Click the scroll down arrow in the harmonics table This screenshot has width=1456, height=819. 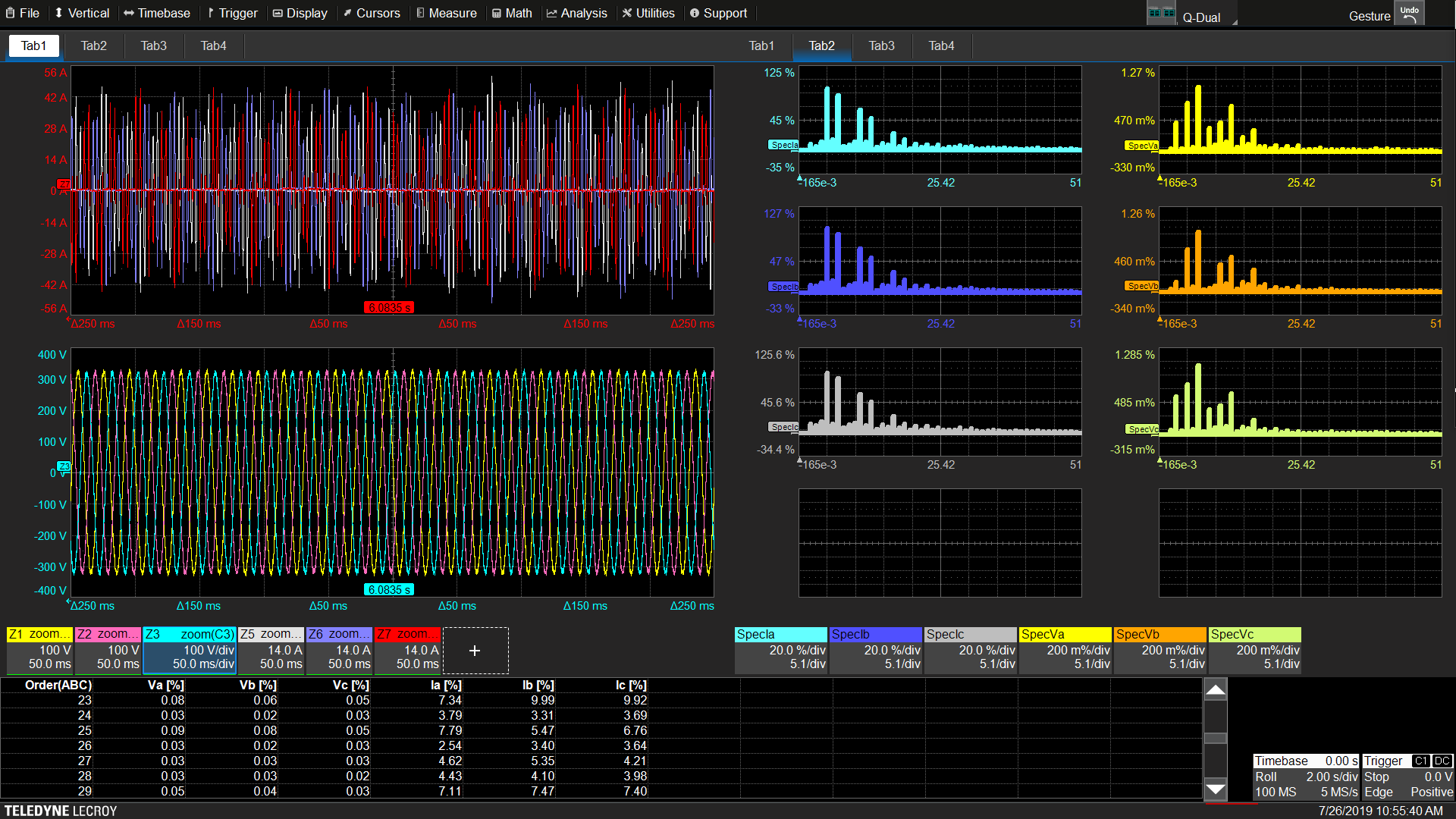[1216, 789]
